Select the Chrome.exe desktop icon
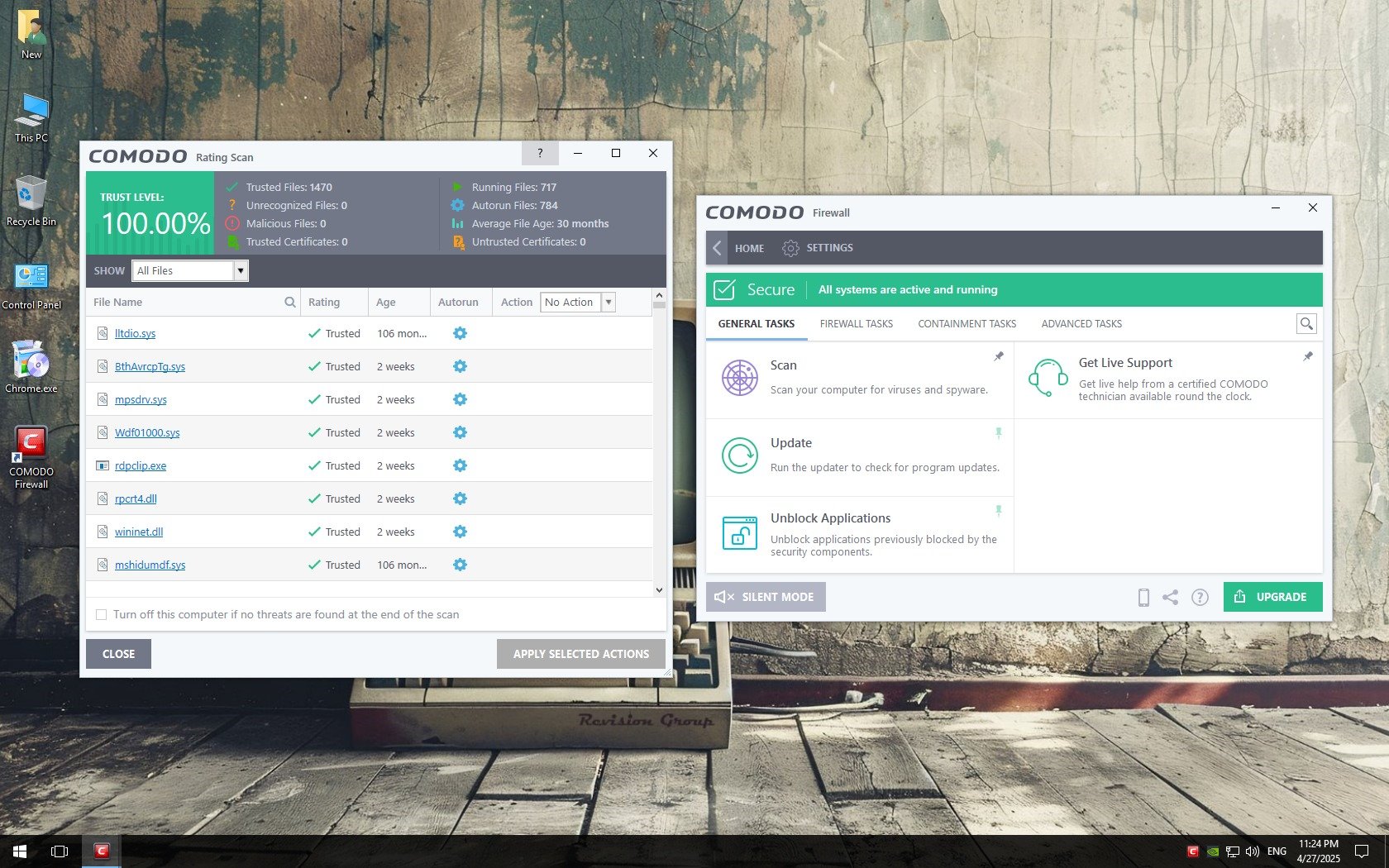 coord(31,367)
